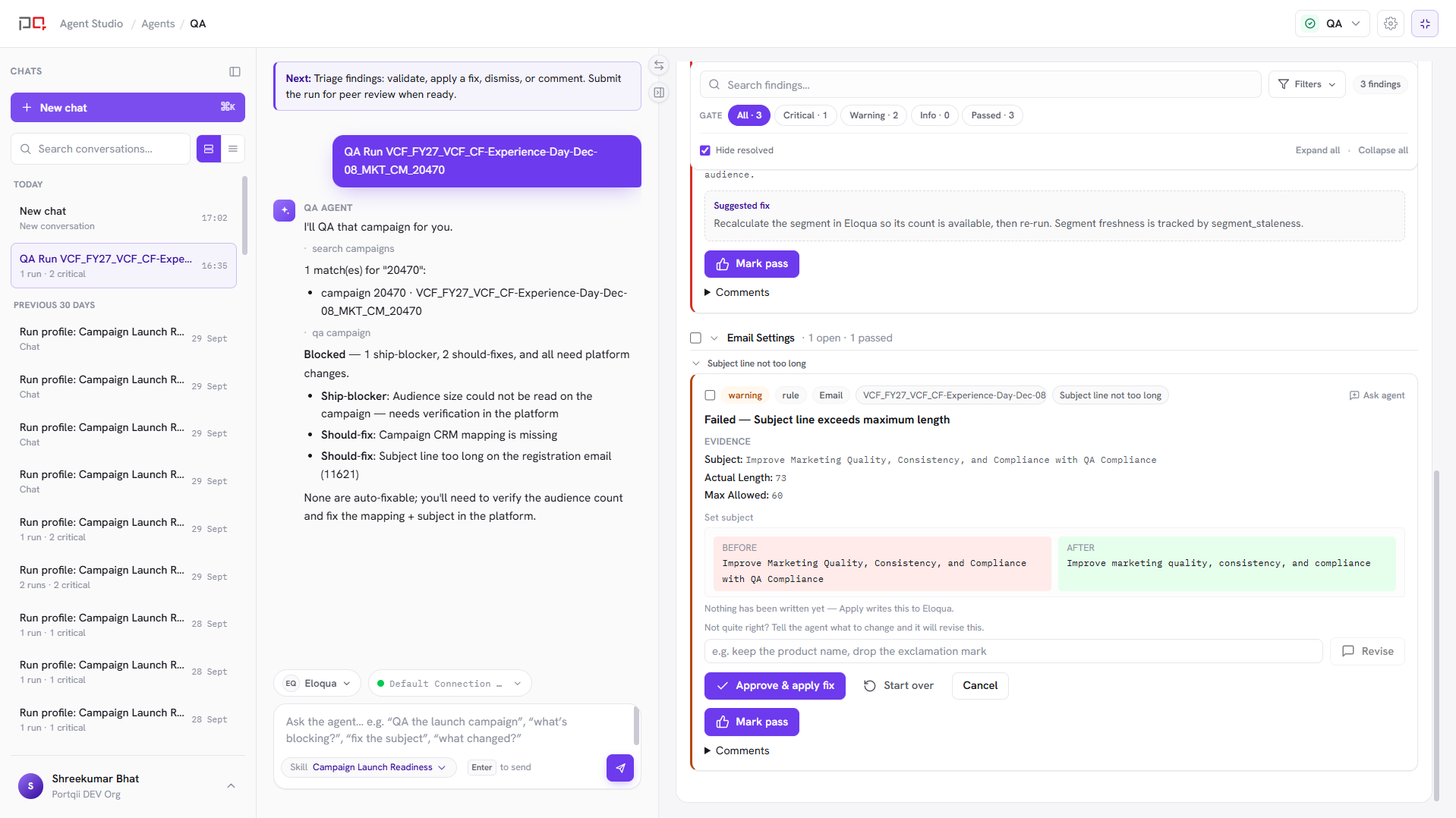Open Default Connection dropdown

coord(449,684)
